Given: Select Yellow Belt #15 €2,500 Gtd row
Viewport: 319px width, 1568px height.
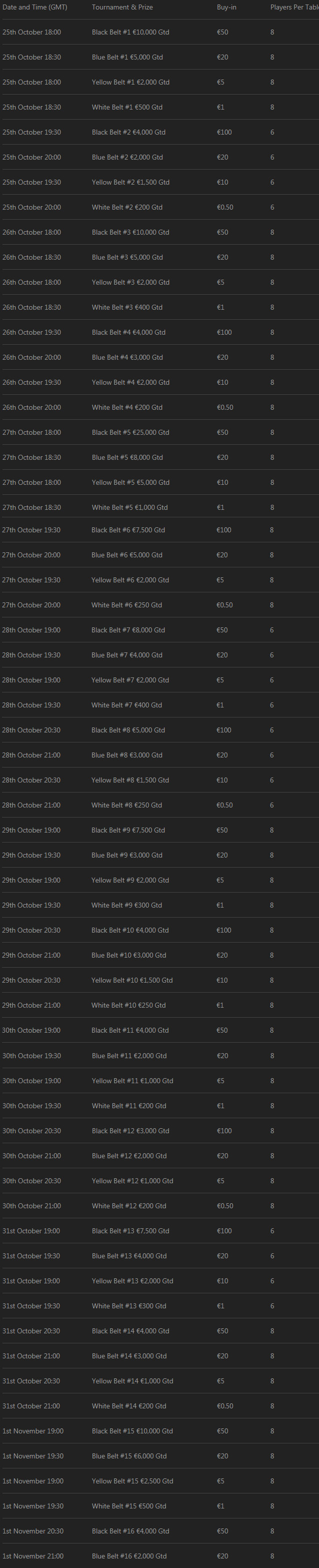Looking at the screenshot, I should click(159, 1481).
